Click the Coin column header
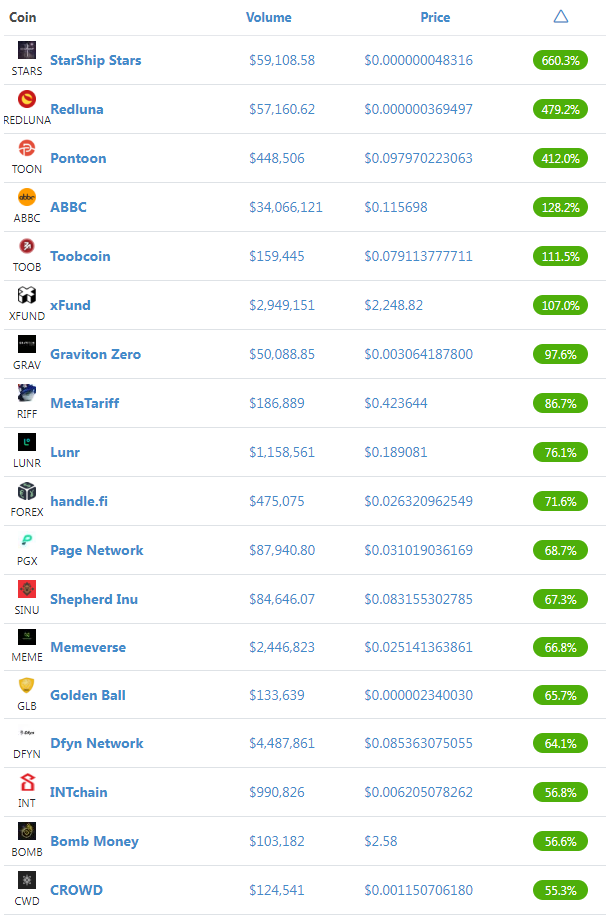The height and width of the screenshot is (918, 614). coord(23,18)
